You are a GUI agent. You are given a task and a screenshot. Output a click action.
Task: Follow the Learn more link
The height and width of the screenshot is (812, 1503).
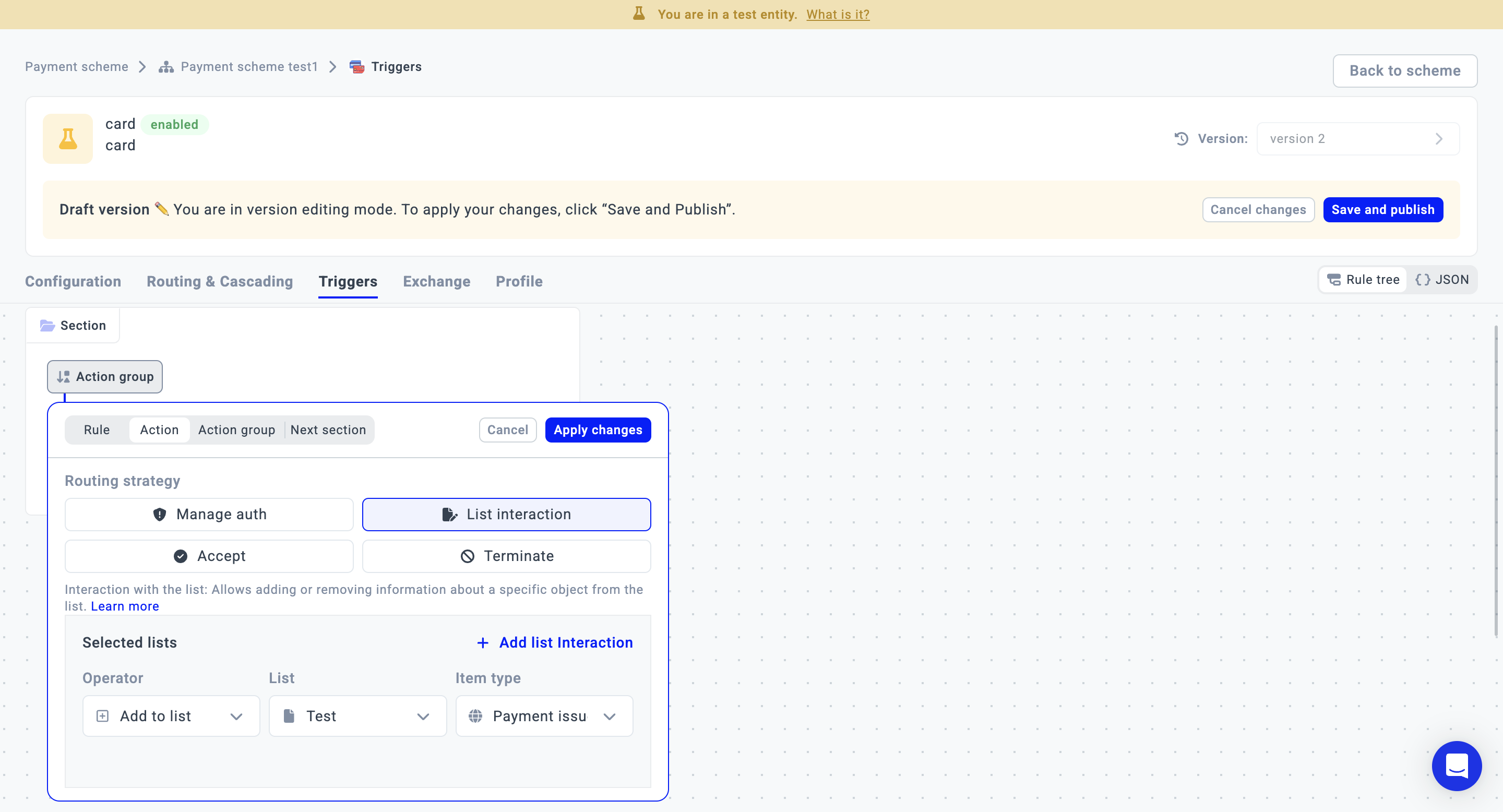pyautogui.click(x=125, y=606)
